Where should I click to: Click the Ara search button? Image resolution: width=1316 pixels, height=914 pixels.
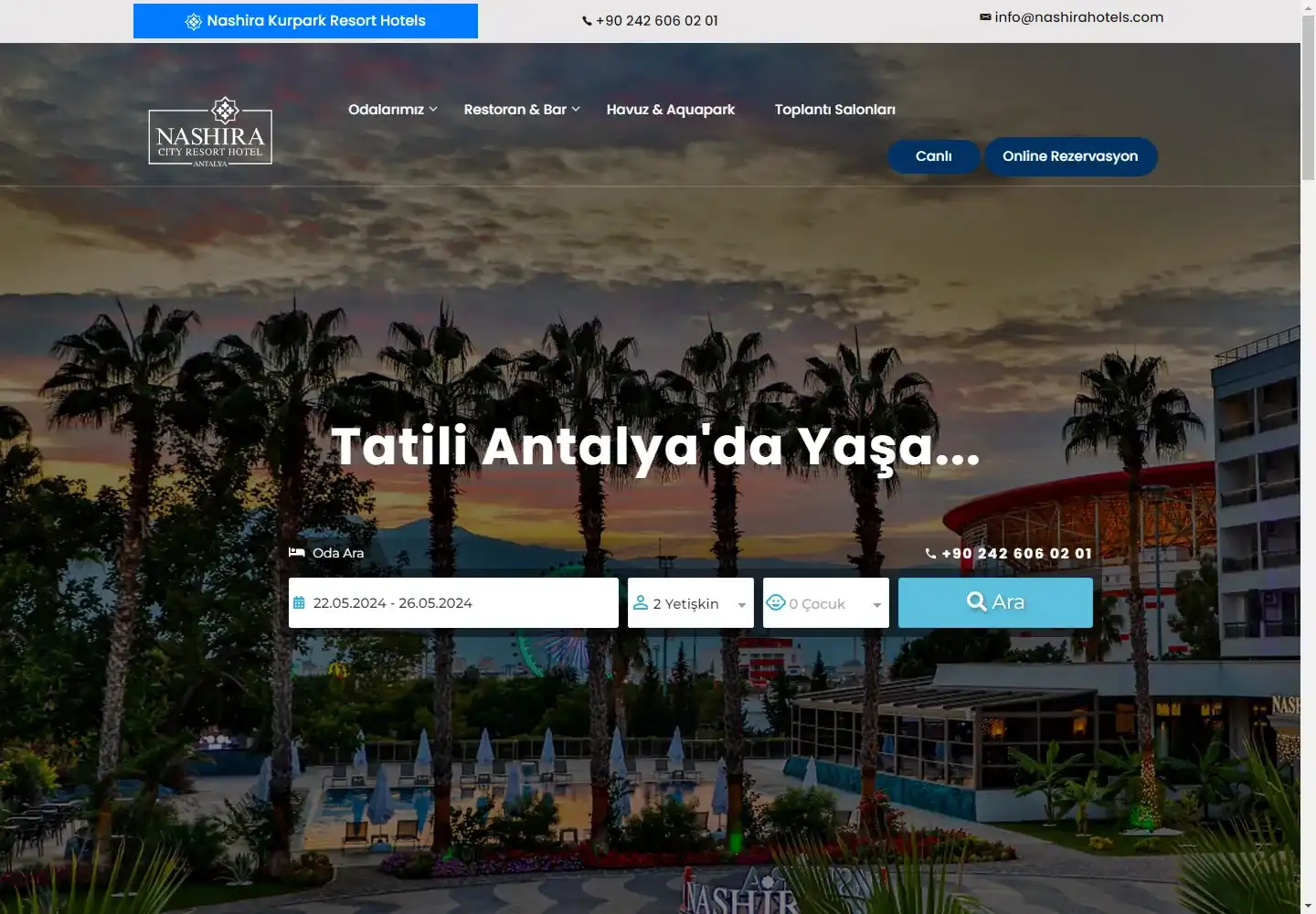tap(995, 602)
